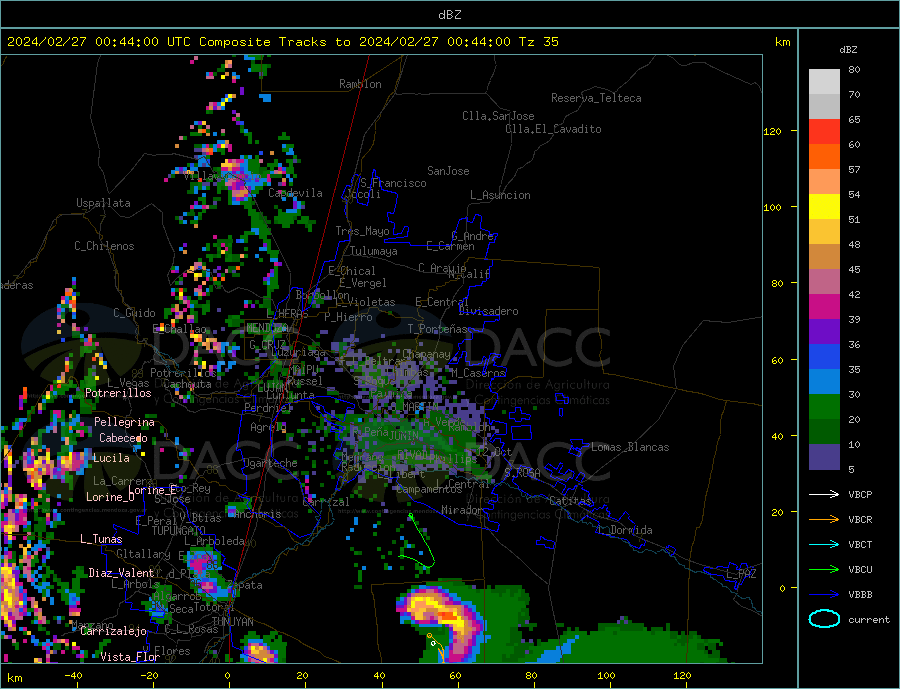Click the 'current' legend label

tap(869, 620)
